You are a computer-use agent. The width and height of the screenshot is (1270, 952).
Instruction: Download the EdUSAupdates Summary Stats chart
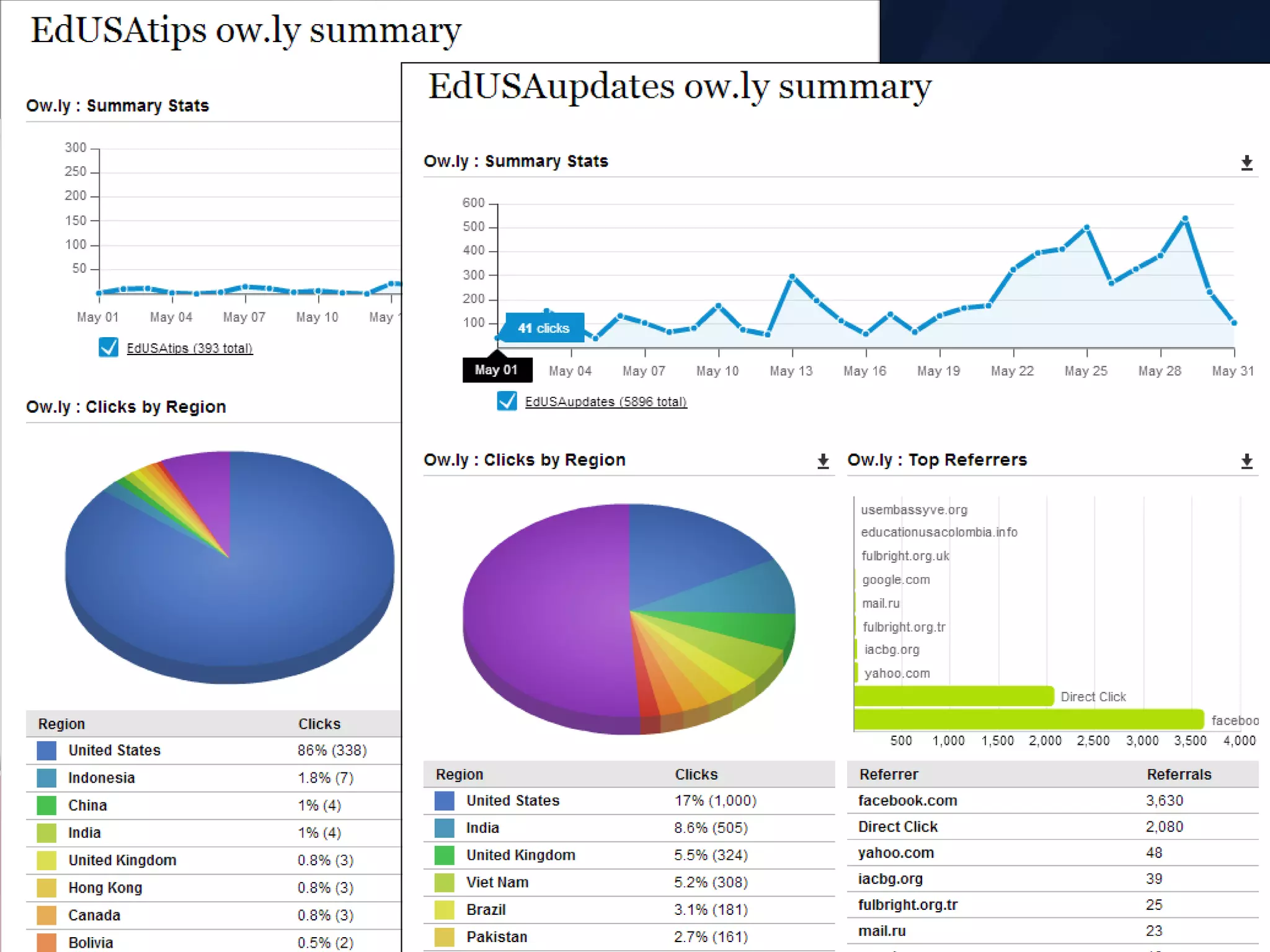(1246, 163)
